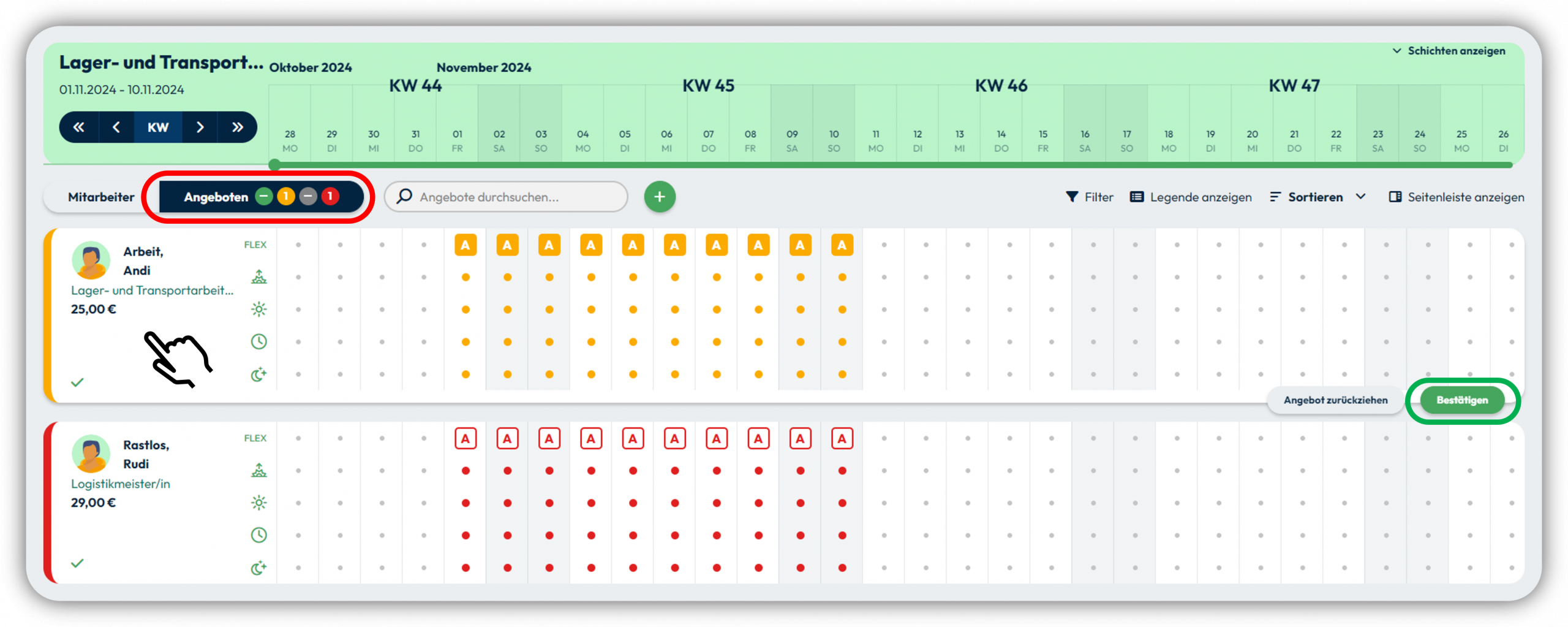Screen dimensions: 1568x627
Task: Click the timeline slider start handle
Action: pyautogui.click(x=275, y=164)
